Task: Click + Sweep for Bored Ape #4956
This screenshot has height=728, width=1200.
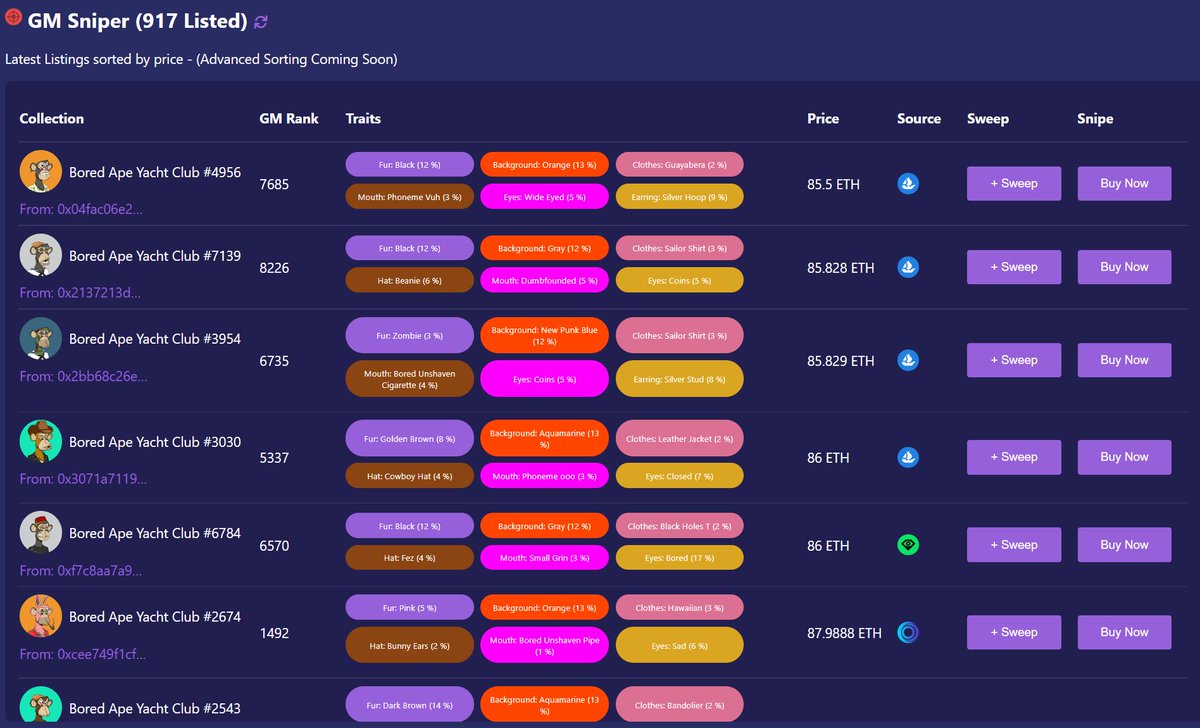Action: click(1014, 184)
